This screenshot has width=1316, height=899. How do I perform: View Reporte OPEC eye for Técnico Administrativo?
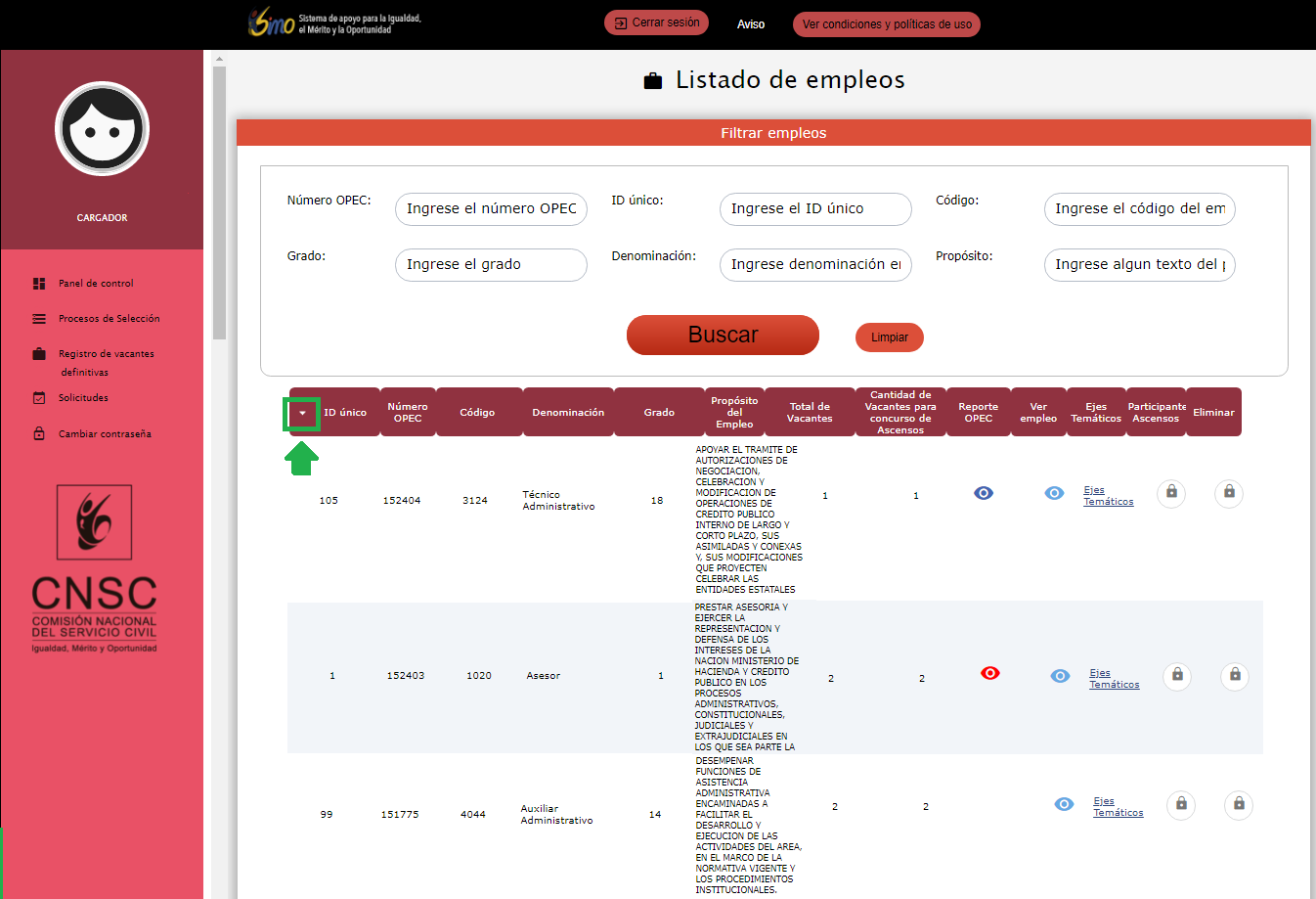point(984,493)
